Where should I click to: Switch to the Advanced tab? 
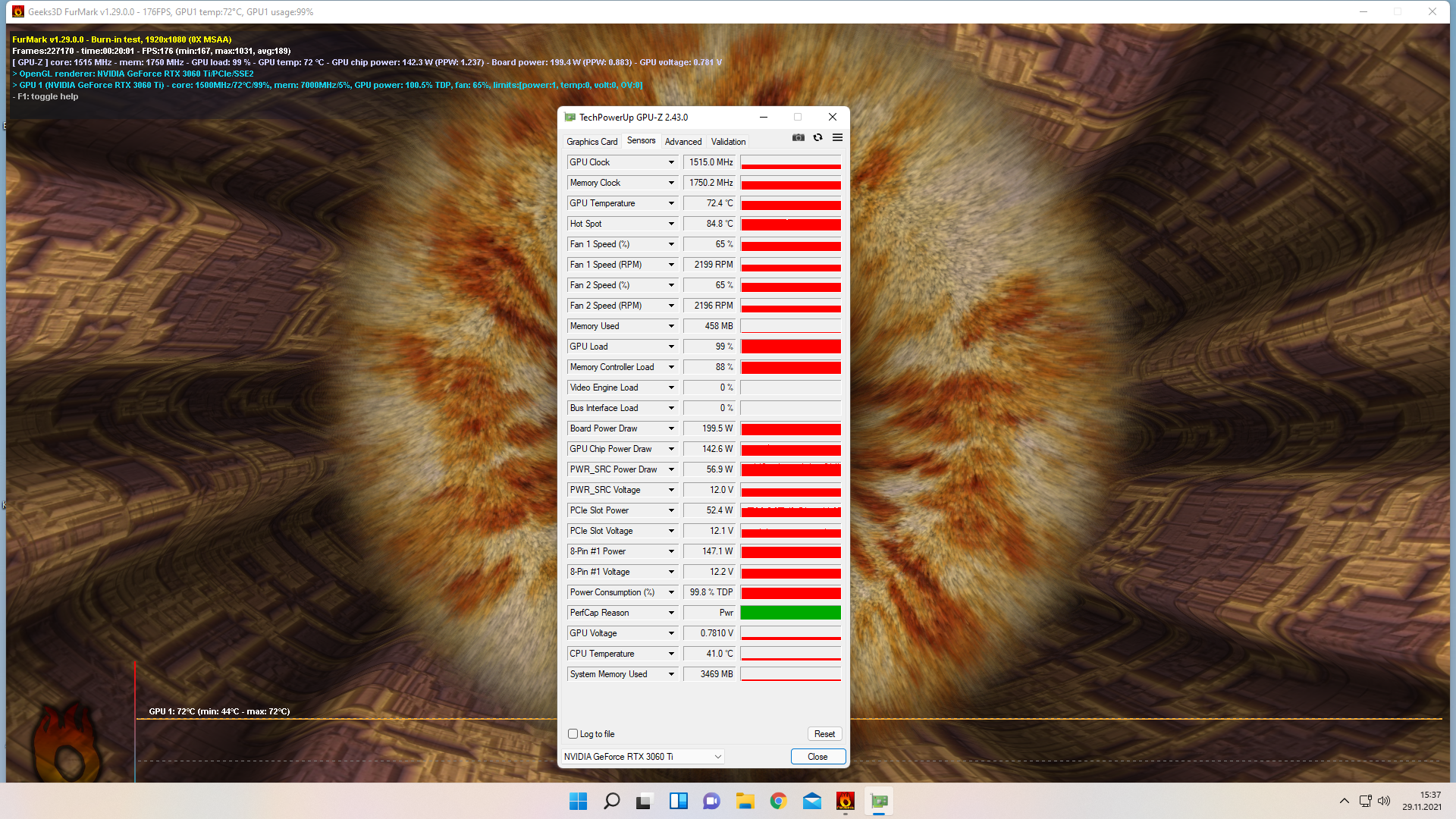[682, 142]
